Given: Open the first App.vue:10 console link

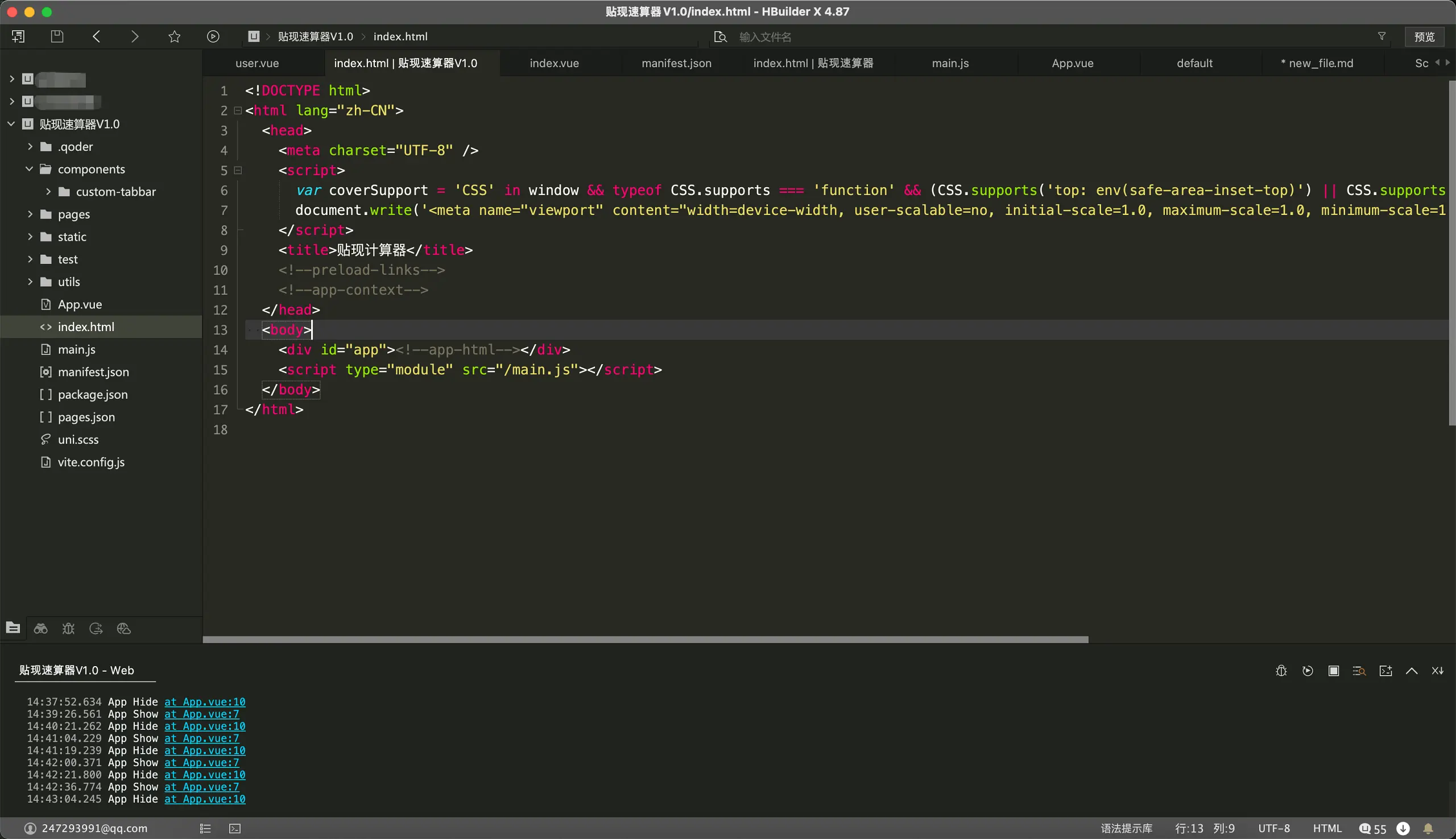Looking at the screenshot, I should pyautogui.click(x=205, y=702).
